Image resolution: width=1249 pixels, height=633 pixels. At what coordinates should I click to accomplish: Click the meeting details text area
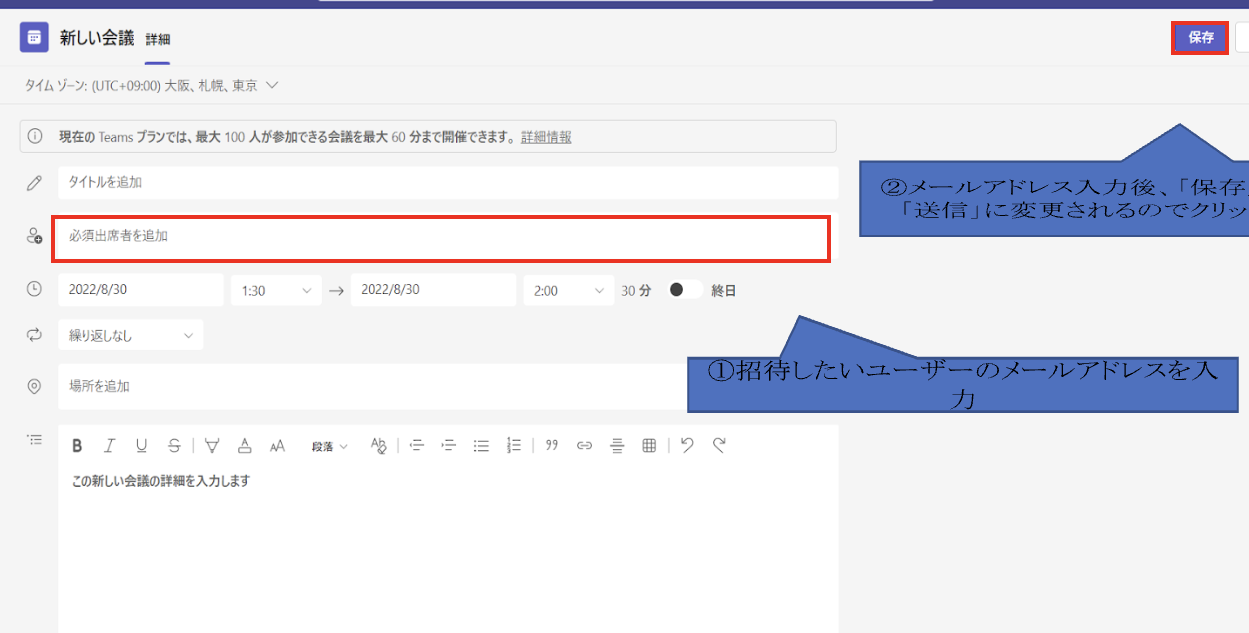[x=448, y=550]
